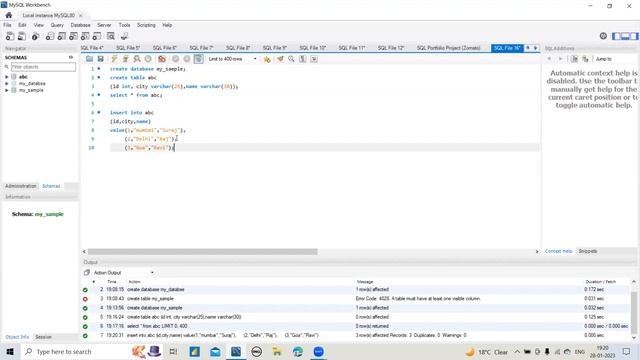The image size is (640, 360).
Task: Open the find panel magnifier icon
Action: coord(291,59)
